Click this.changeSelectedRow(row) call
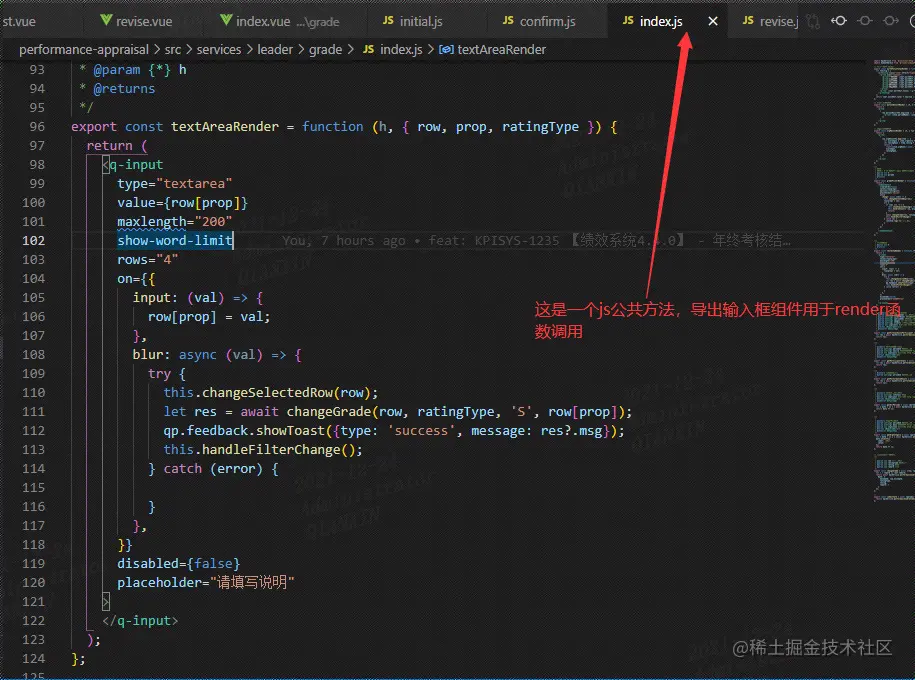The width and height of the screenshot is (915, 680). (x=271, y=393)
